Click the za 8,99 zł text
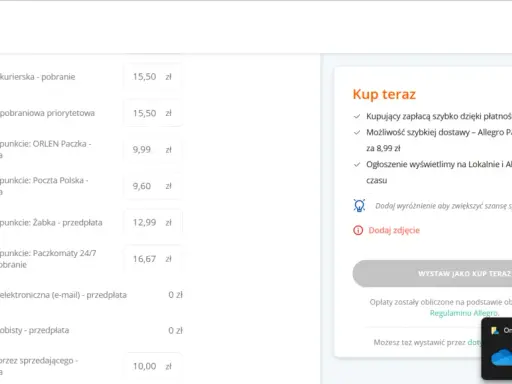The image size is (512, 384). (383, 148)
